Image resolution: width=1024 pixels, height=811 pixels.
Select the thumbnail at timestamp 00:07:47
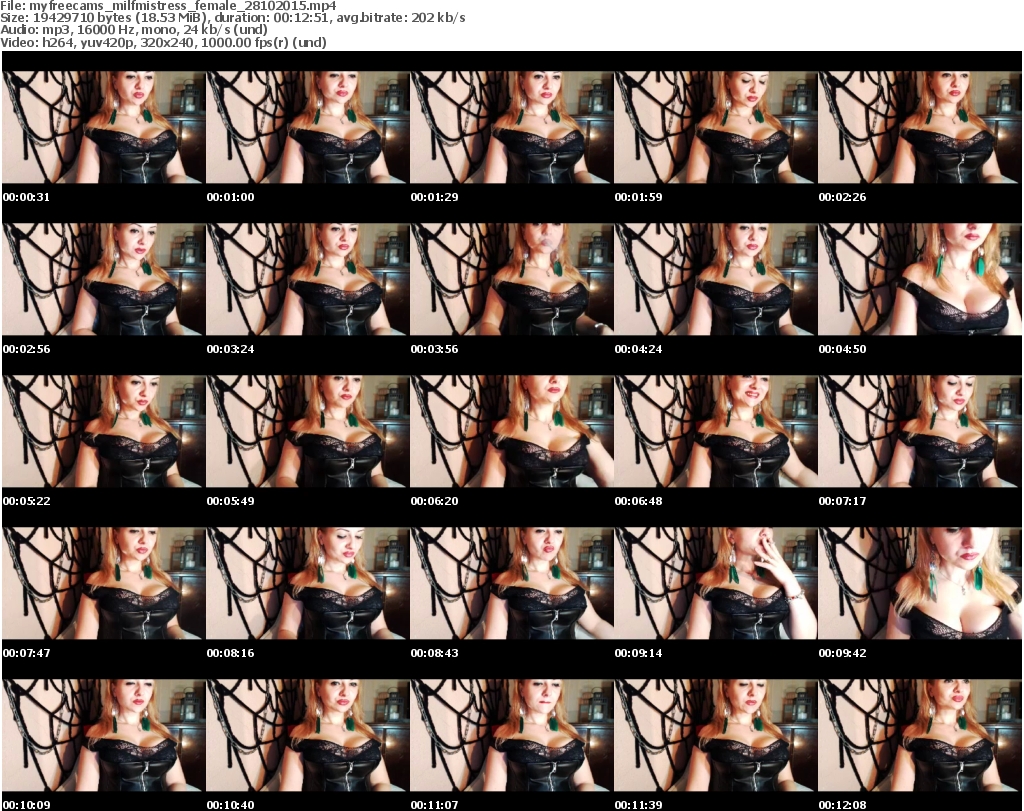[x=103, y=583]
